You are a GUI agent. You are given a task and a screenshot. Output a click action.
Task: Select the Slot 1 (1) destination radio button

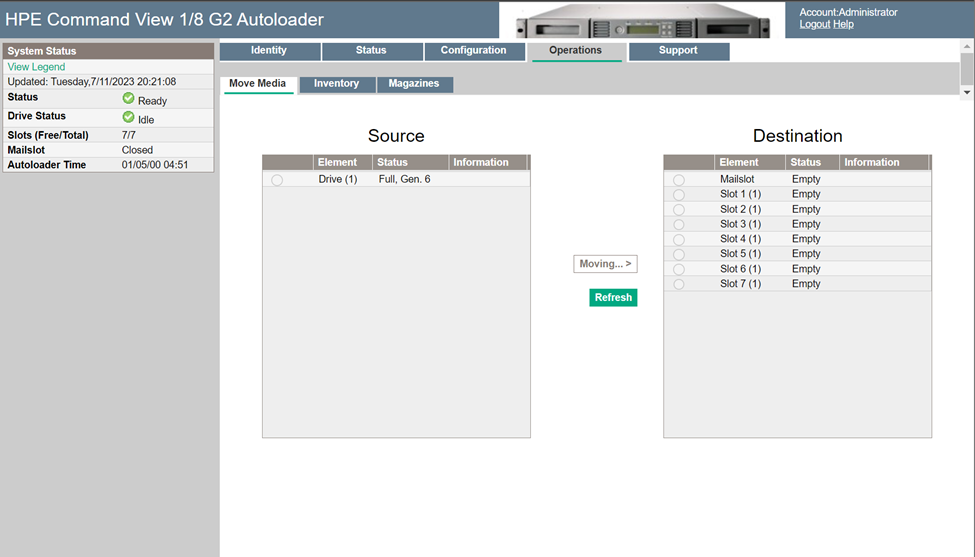click(679, 195)
